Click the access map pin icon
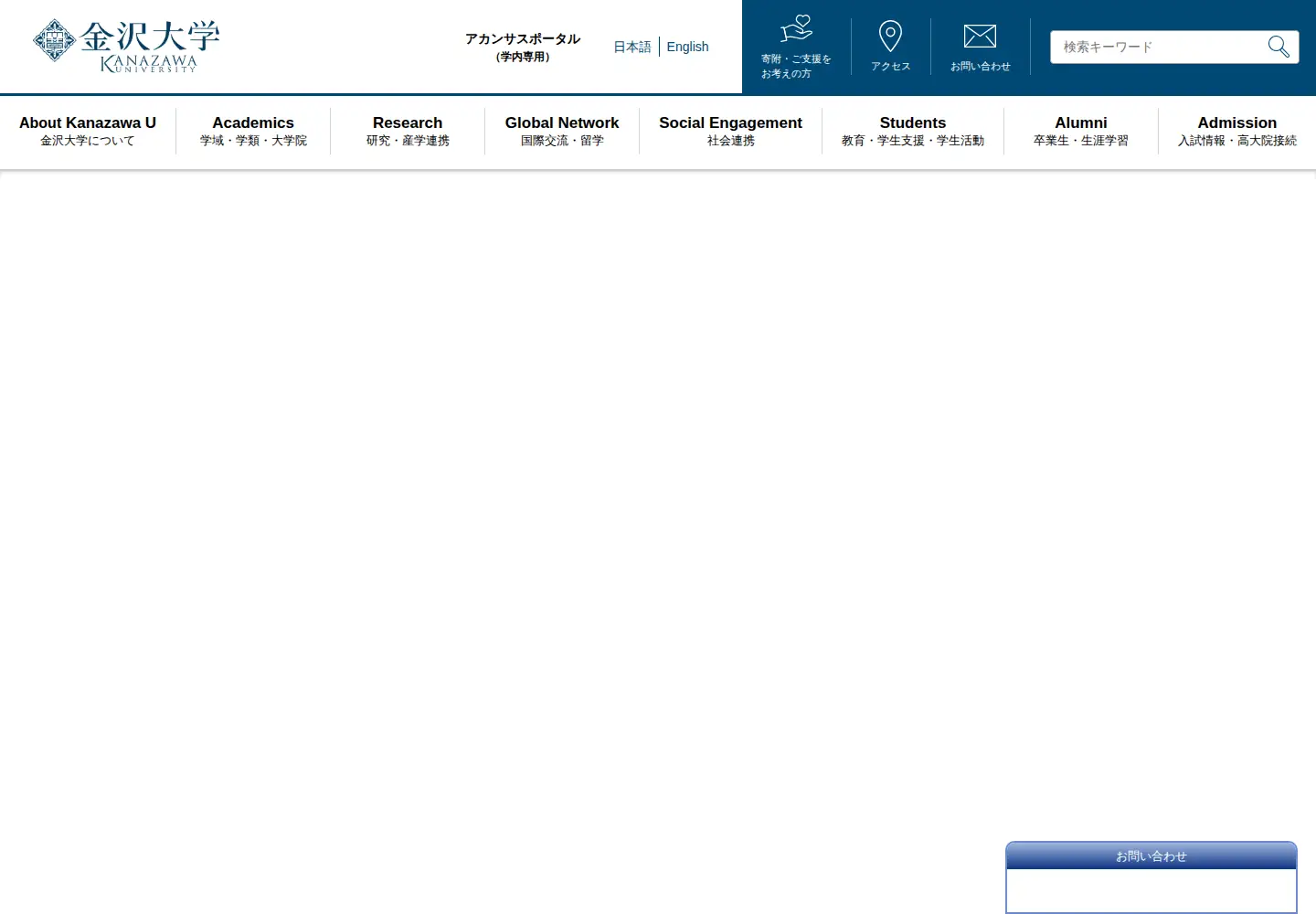The width and height of the screenshot is (1316, 914). pos(890,37)
